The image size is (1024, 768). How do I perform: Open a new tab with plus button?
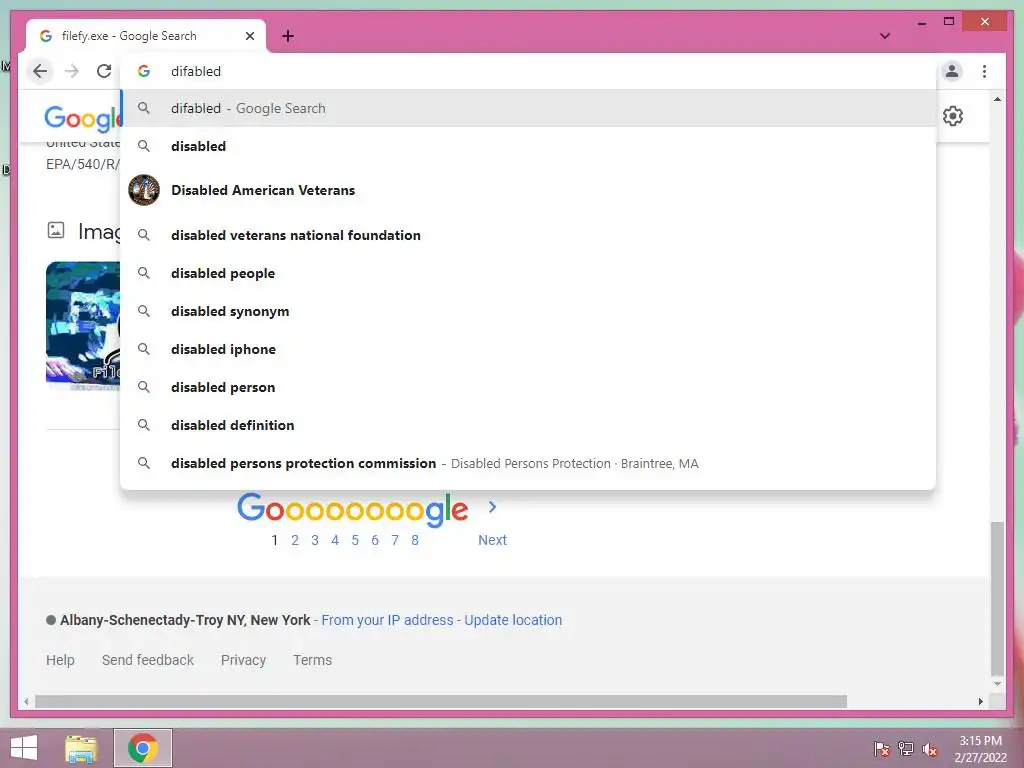coord(288,36)
